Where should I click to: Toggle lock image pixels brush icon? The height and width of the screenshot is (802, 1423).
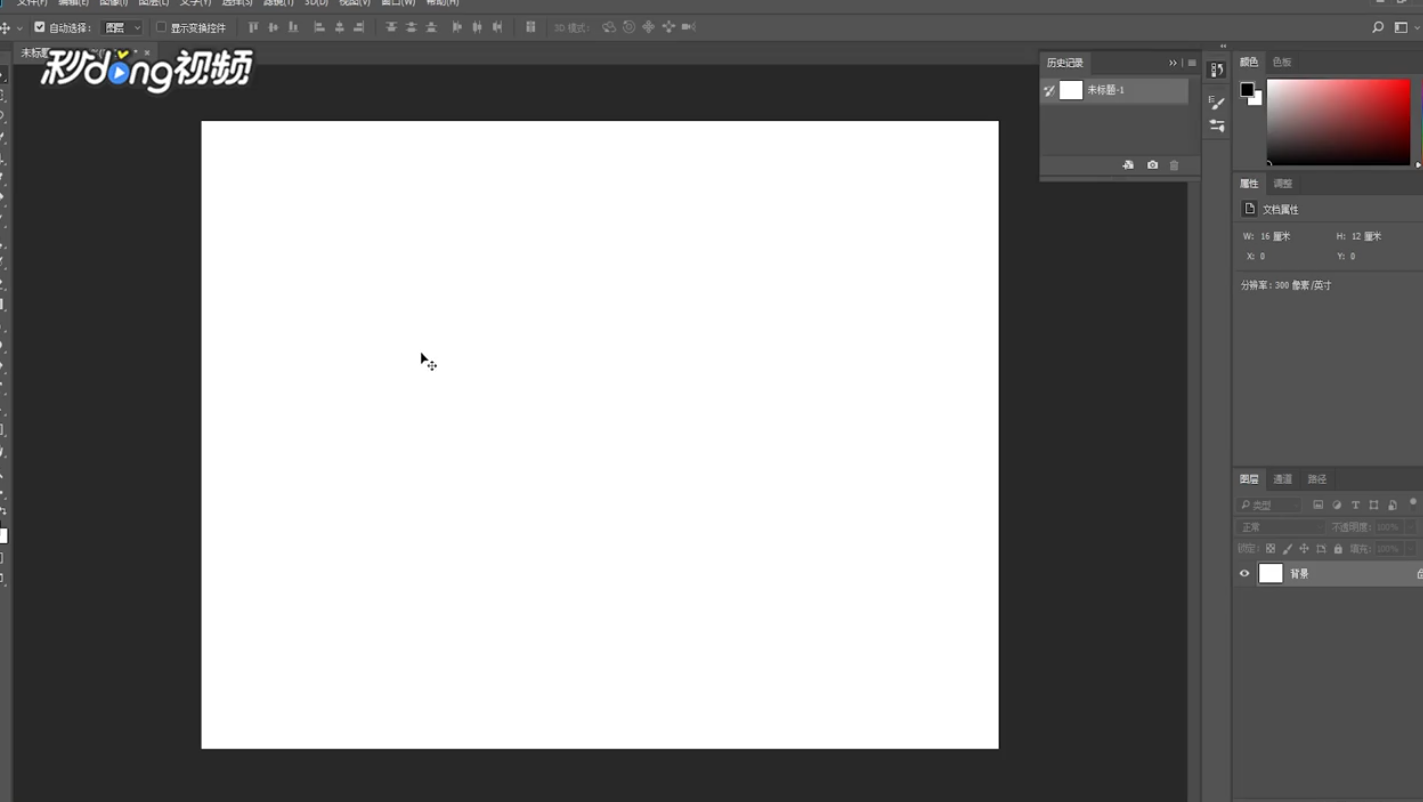point(1288,549)
